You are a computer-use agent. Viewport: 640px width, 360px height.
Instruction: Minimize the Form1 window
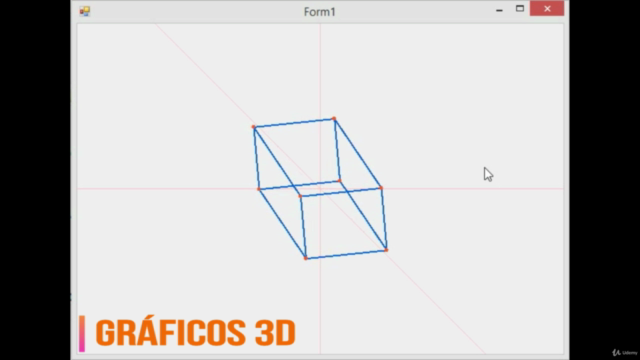coord(499,9)
